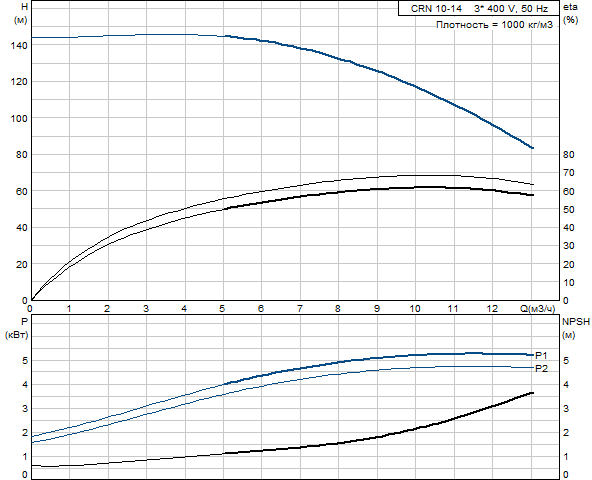Click the Q(м3/ч) axis label
Screen dimensions: 592x480
pos(538,309)
